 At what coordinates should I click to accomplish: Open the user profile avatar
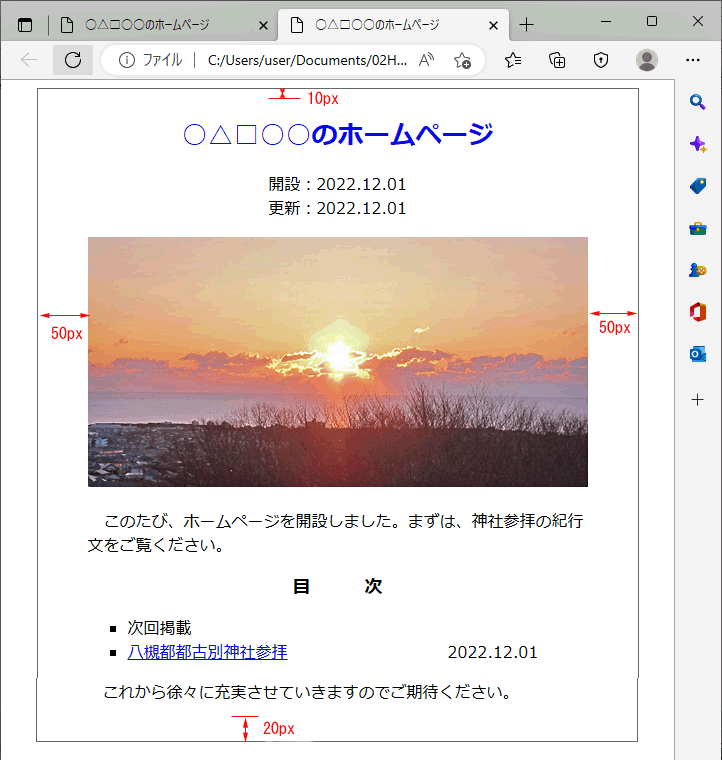646,60
